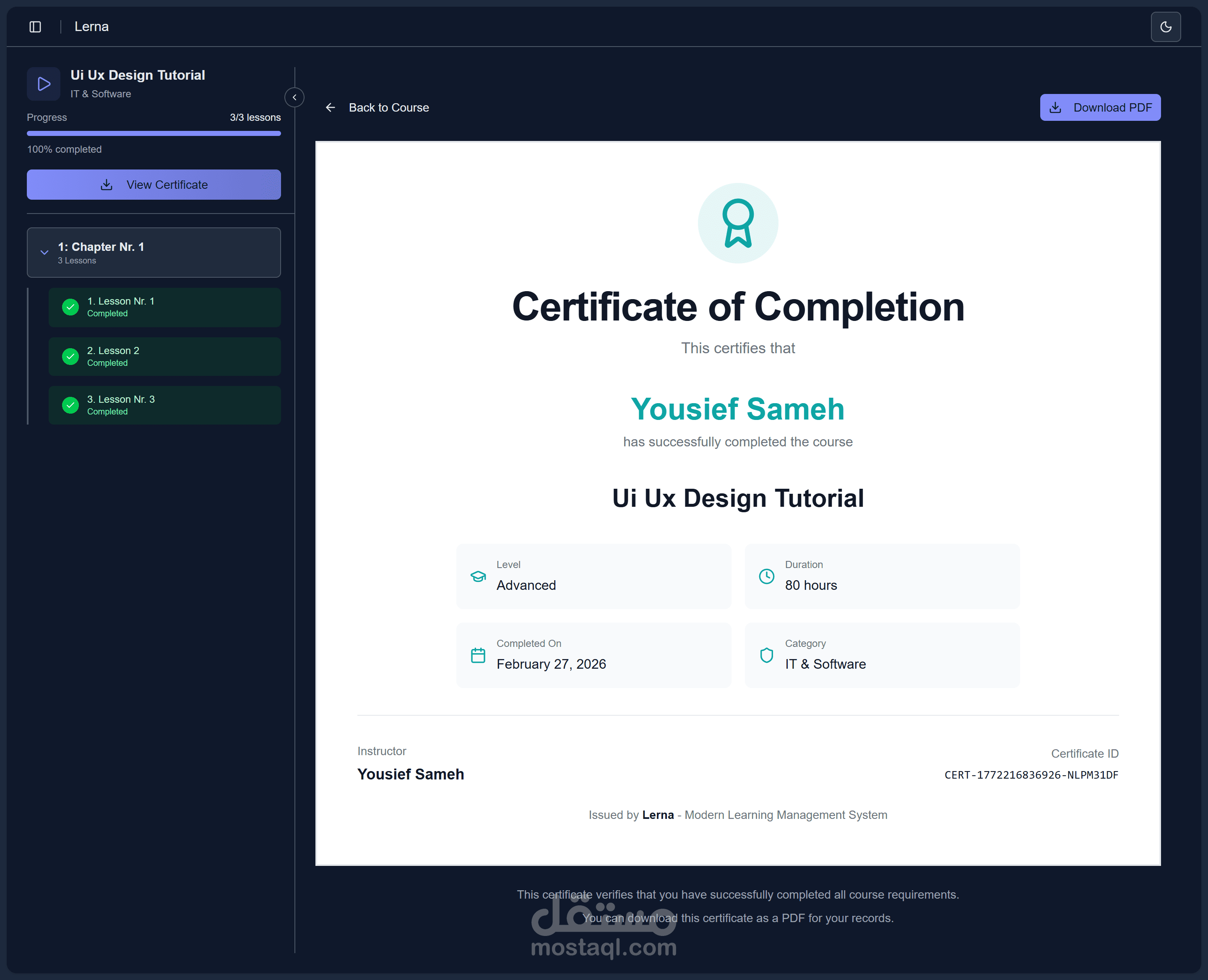Open Back to Course link
The width and height of the screenshot is (1208, 980).
(388, 107)
